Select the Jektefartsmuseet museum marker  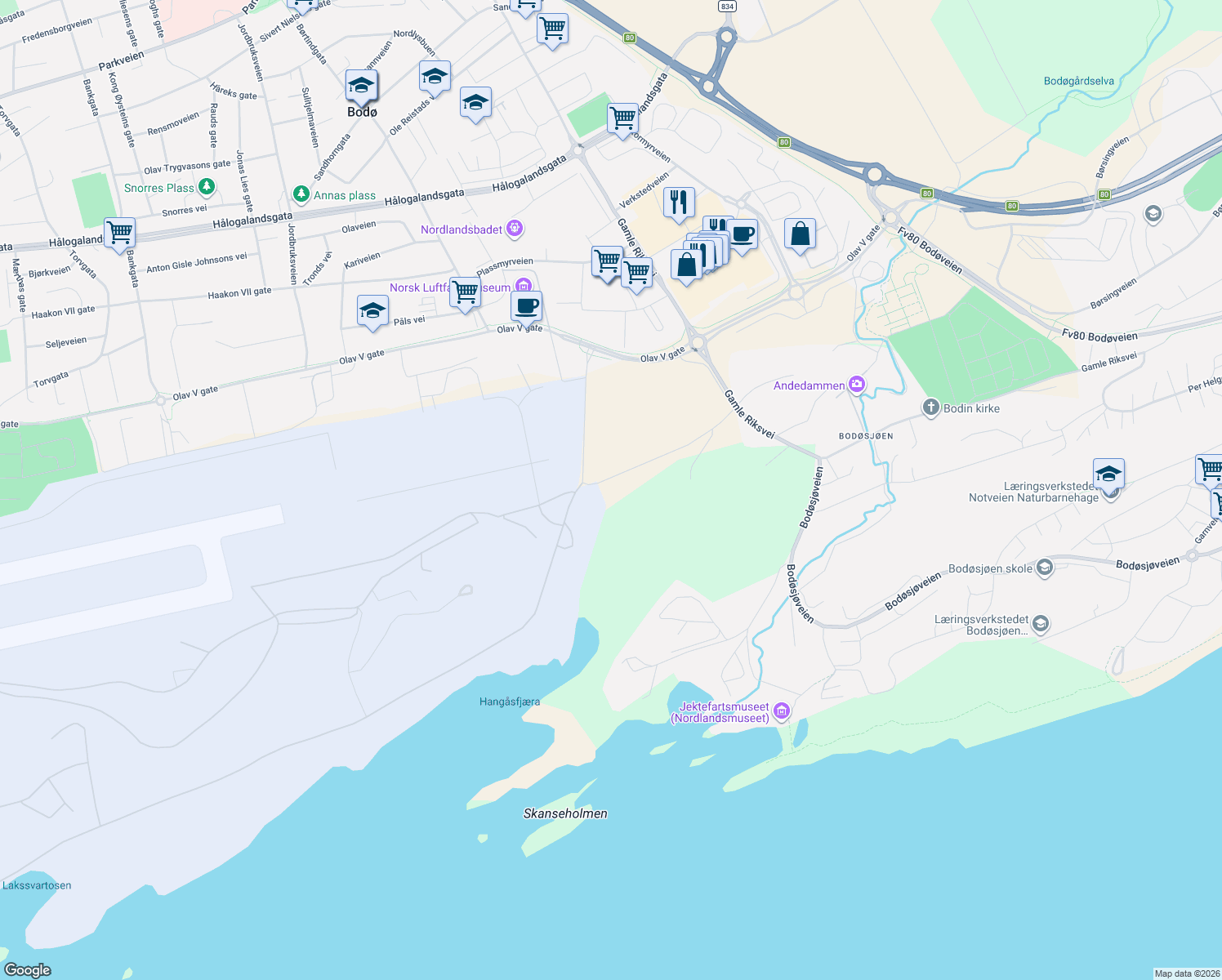click(x=782, y=712)
